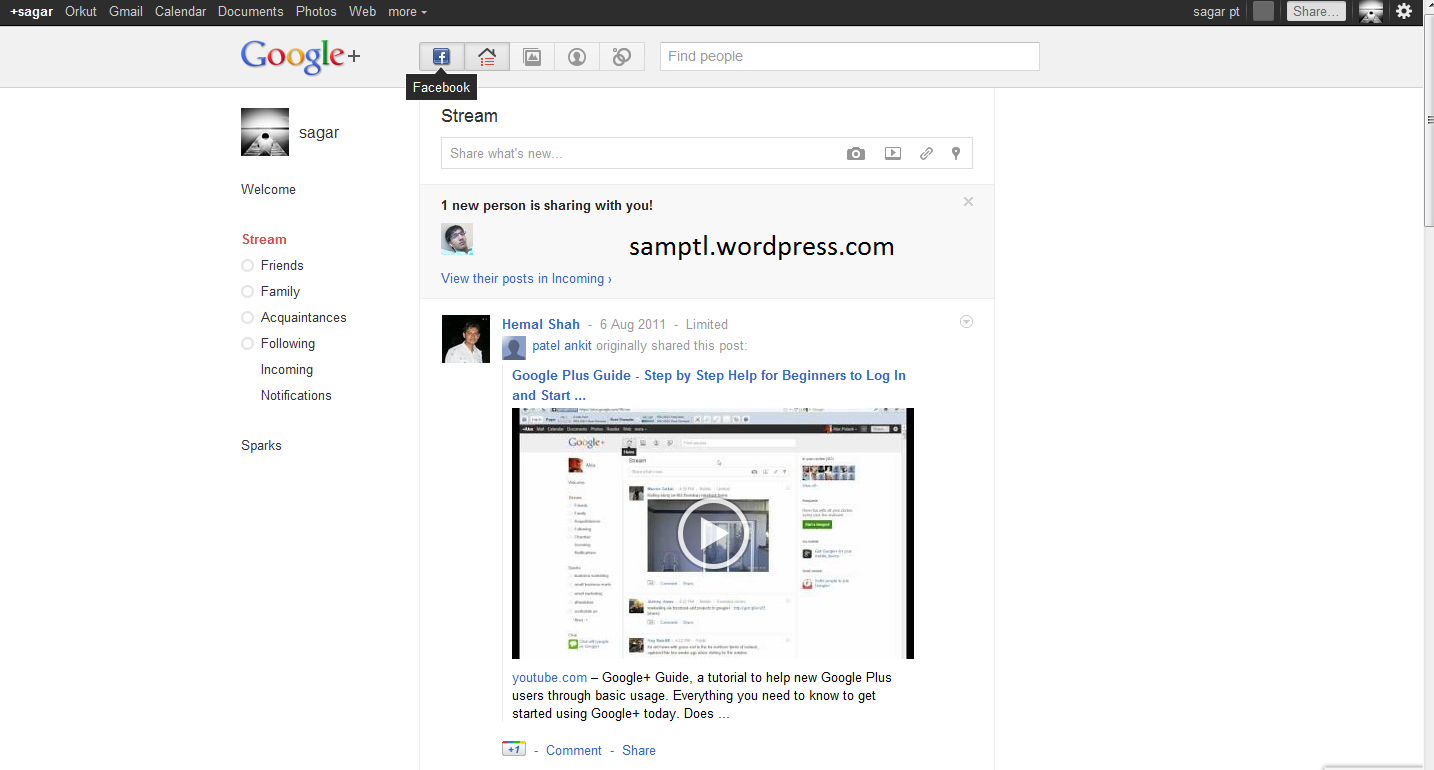
Task: Select Stream in the sidebar
Action: click(264, 239)
